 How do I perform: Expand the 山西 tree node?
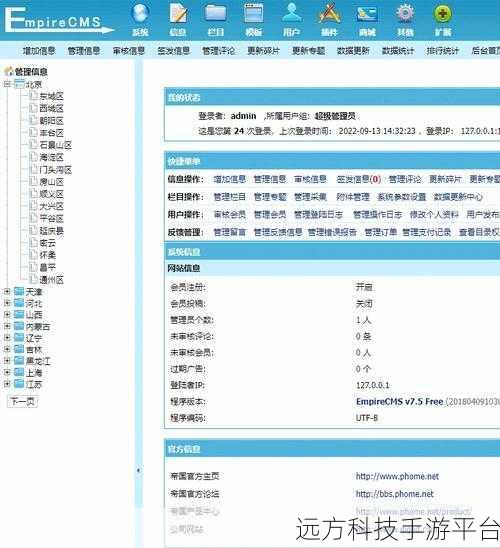[x=7, y=315]
